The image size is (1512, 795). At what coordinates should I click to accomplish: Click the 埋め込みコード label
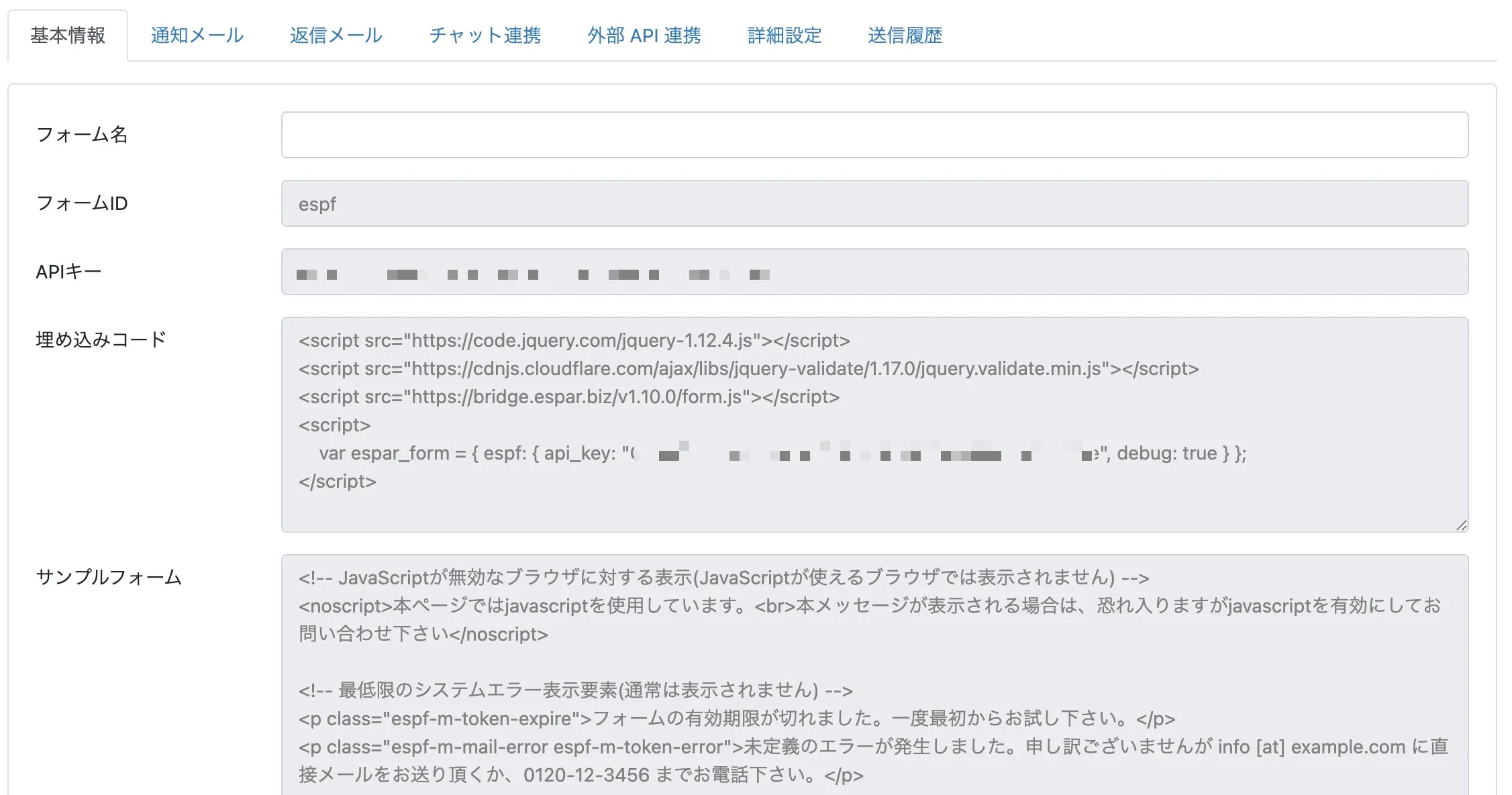[101, 339]
